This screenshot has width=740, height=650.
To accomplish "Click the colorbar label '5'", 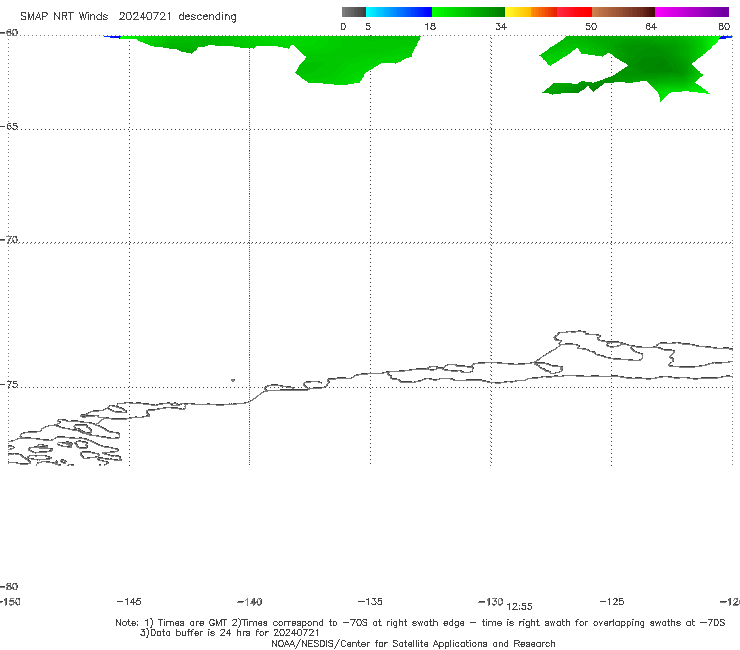I will [368, 27].
